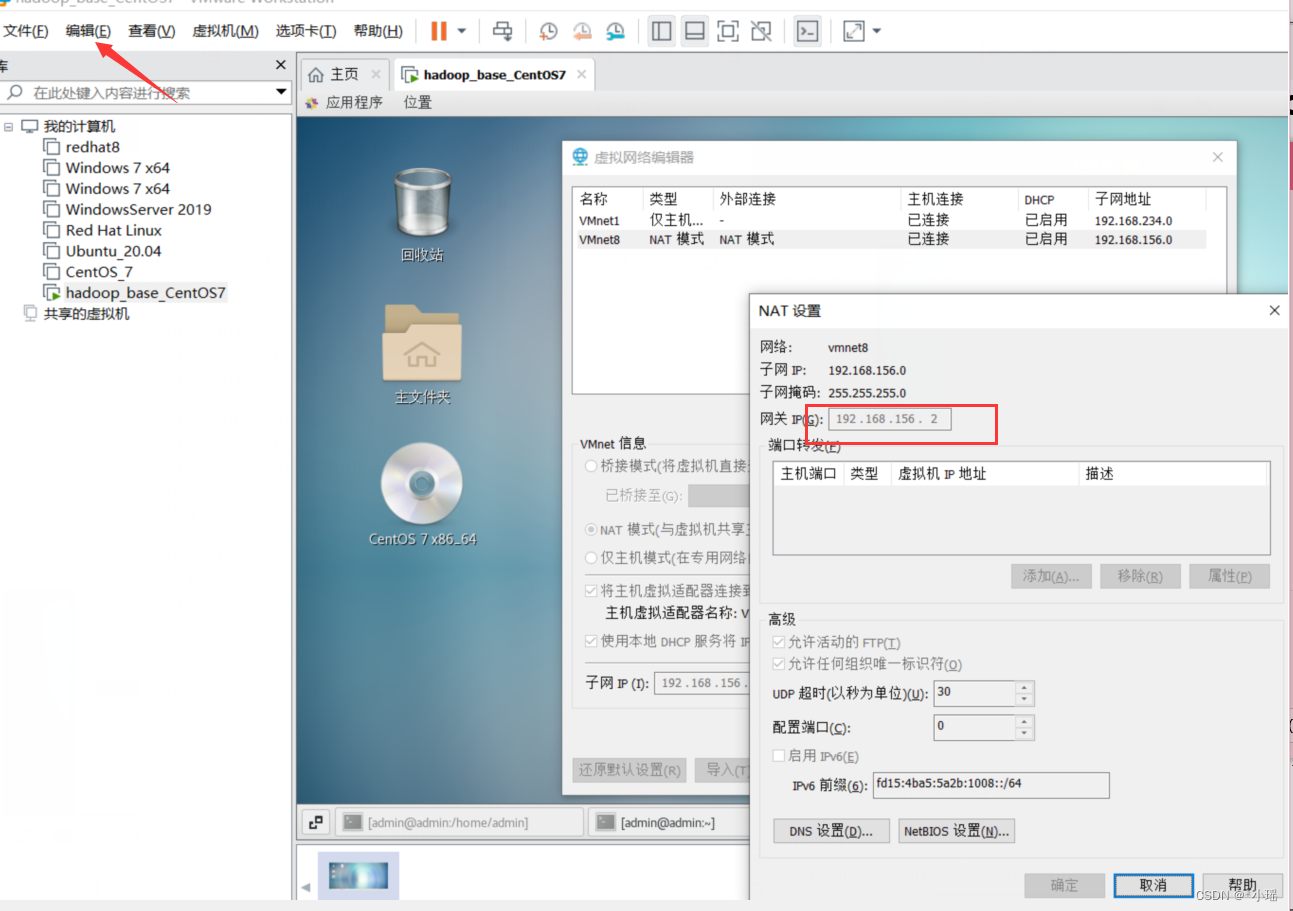Toggle the thumbnail bar view
This screenshot has width=1293, height=911.
click(694, 31)
